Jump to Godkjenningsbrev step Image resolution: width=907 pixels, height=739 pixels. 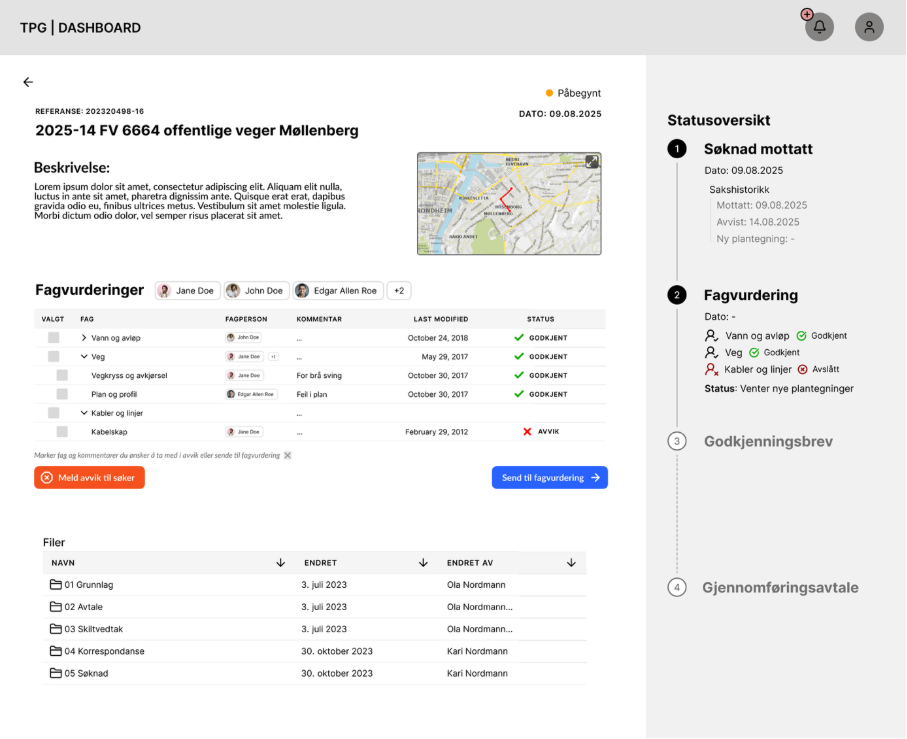click(x=767, y=441)
